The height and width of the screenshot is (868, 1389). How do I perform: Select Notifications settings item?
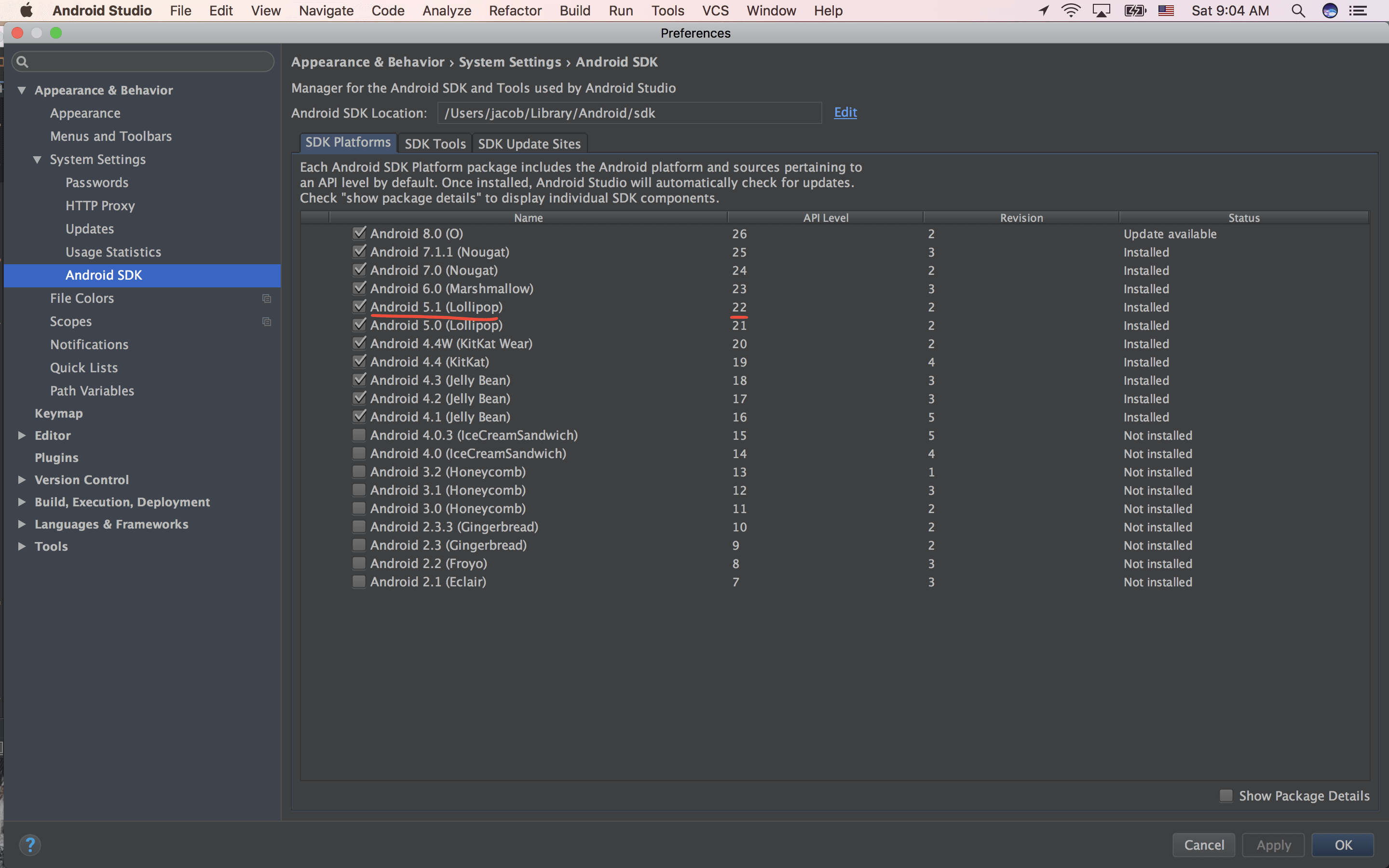[89, 344]
